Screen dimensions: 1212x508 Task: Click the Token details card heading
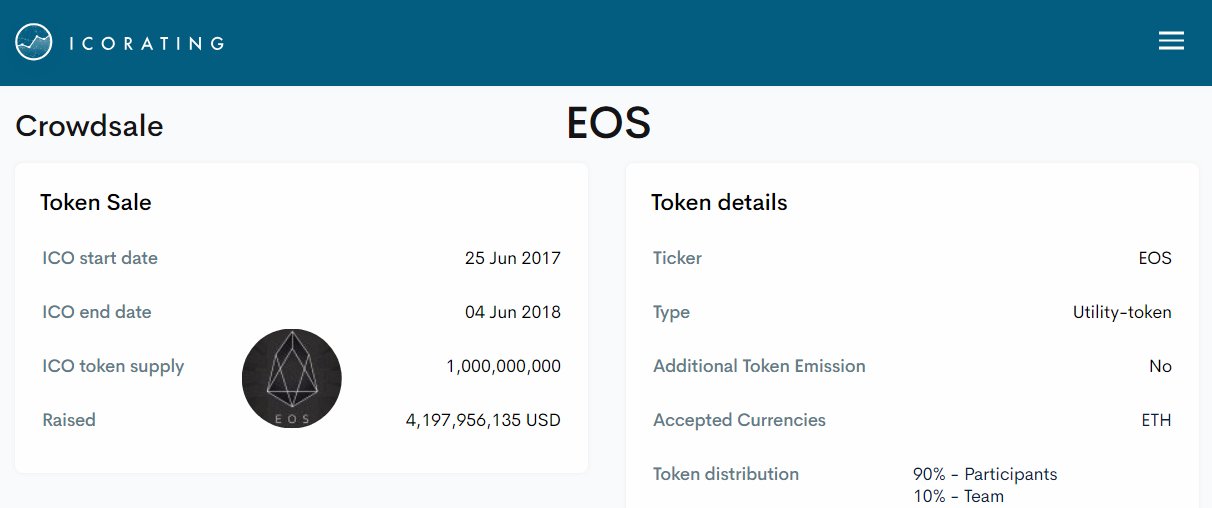point(719,202)
